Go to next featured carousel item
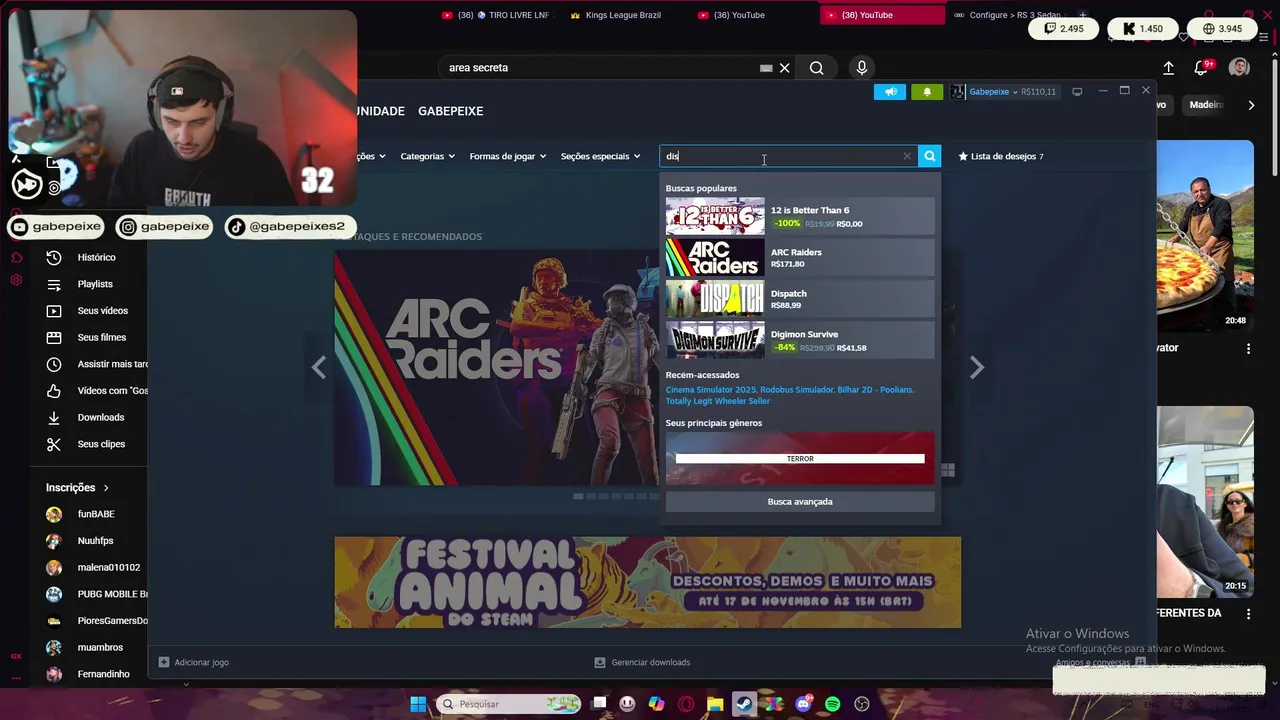 [977, 368]
